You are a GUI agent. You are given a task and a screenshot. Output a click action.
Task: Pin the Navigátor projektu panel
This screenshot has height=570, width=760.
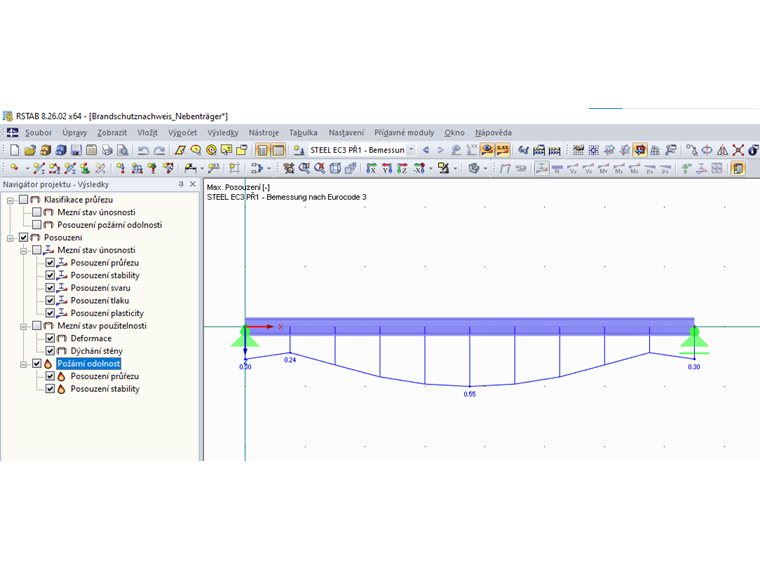point(181,184)
